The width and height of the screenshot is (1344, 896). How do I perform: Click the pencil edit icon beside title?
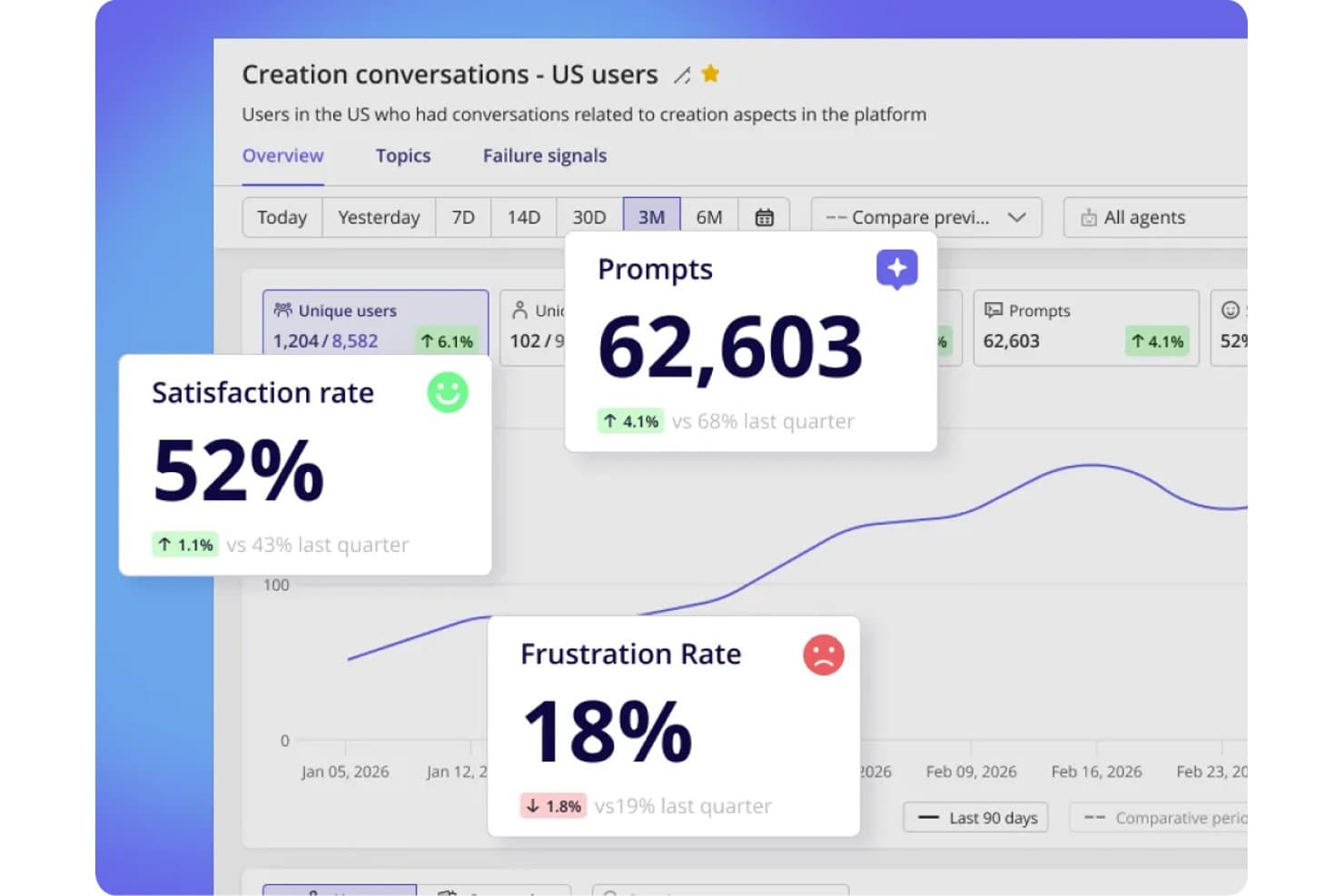(681, 75)
